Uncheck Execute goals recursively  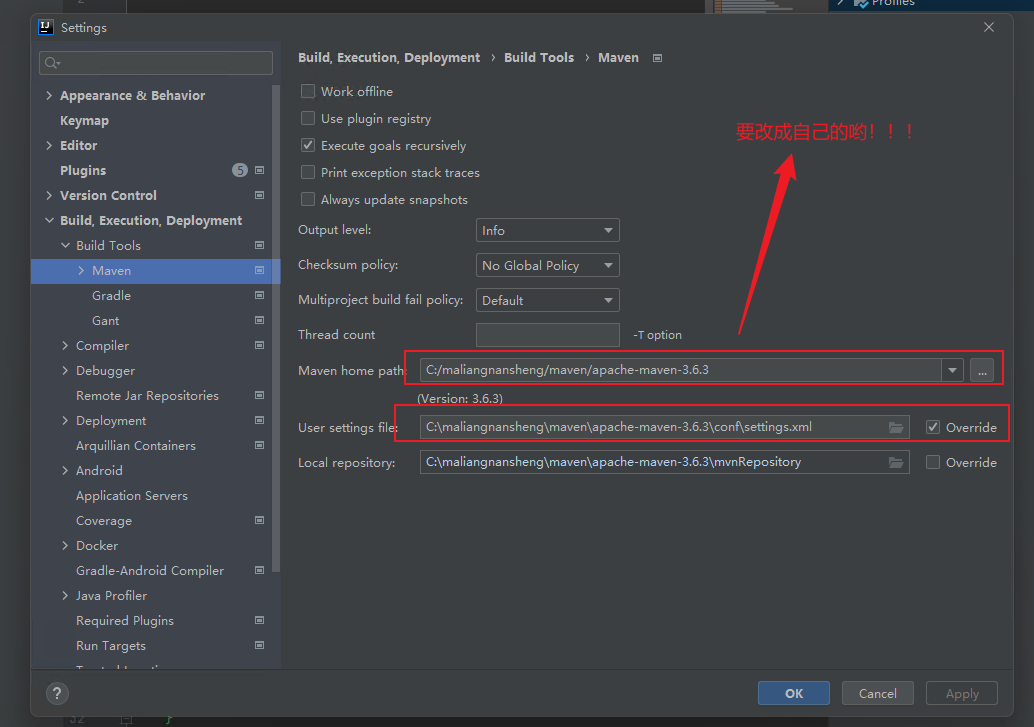308,145
